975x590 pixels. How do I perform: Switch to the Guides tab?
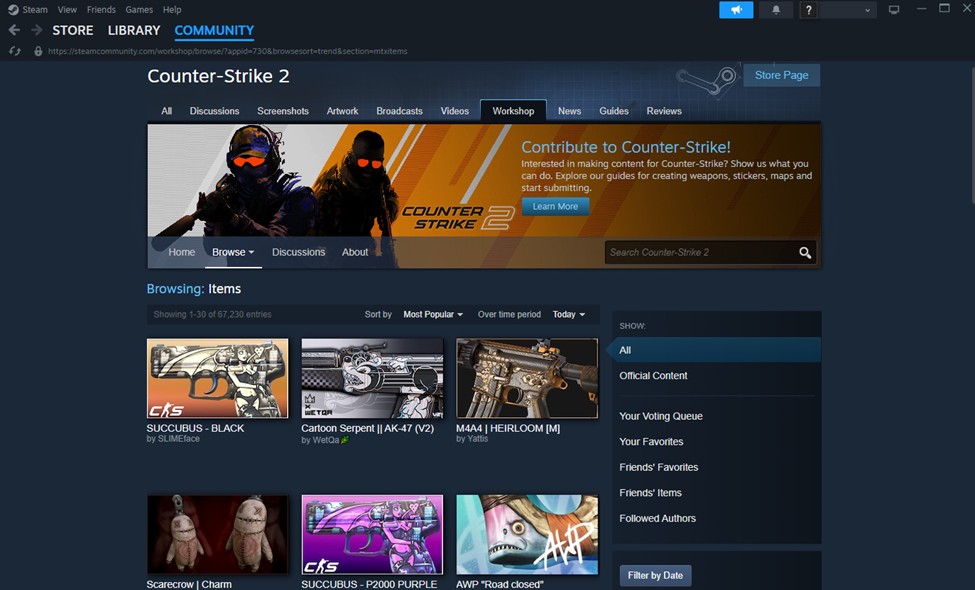pyautogui.click(x=614, y=111)
